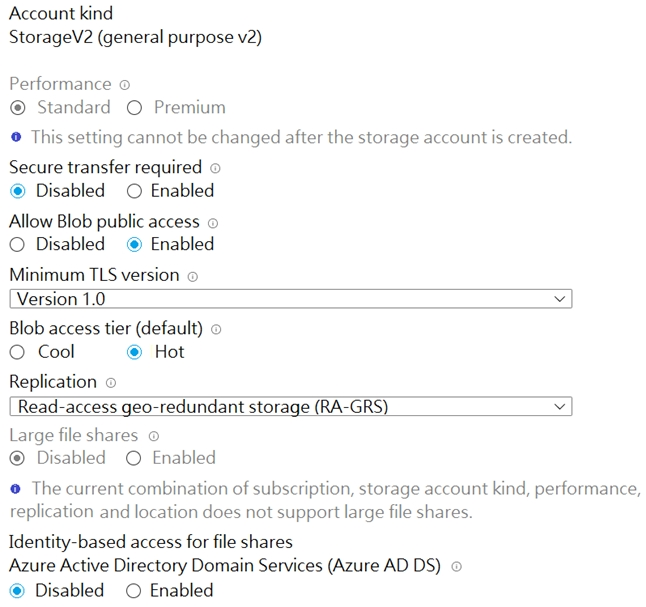Click the info icon next to Replication
Screen dimensions: 646x607
pos(111,383)
